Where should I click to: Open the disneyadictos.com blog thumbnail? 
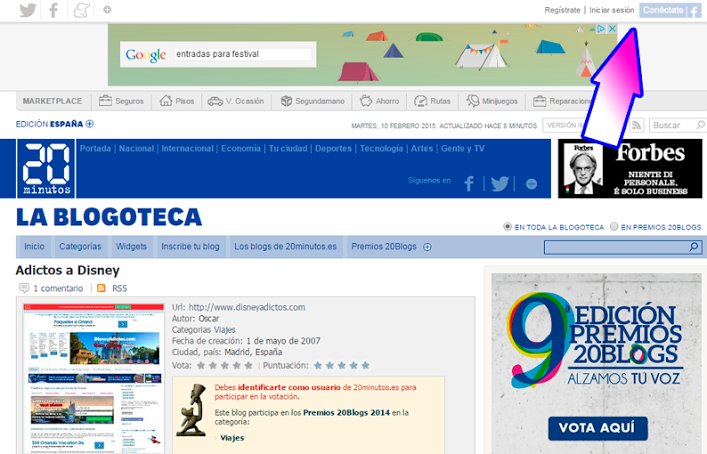tap(93, 379)
